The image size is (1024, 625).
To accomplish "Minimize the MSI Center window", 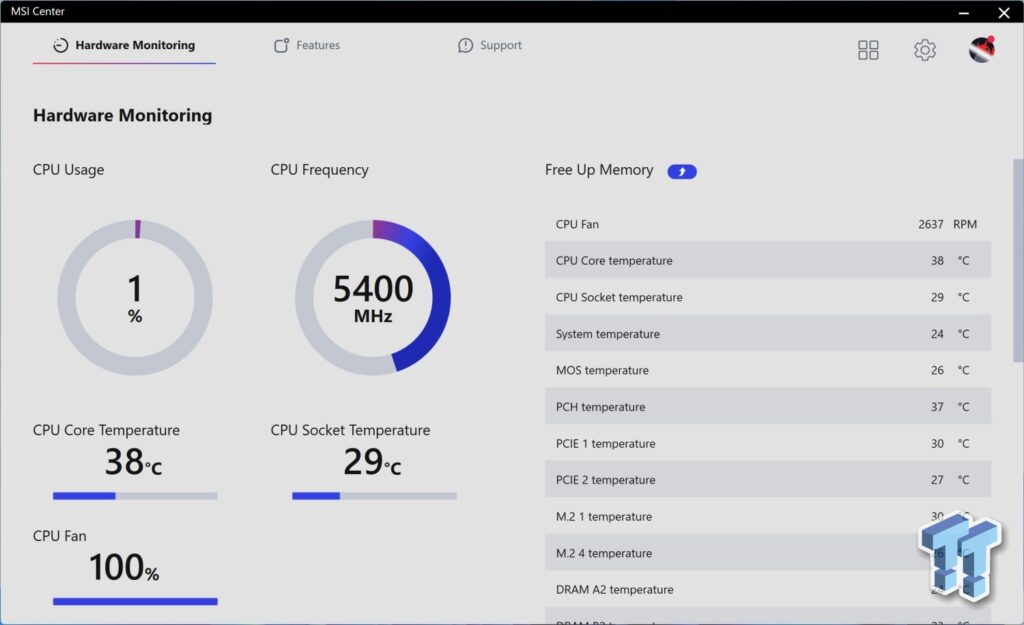I will [964, 12].
